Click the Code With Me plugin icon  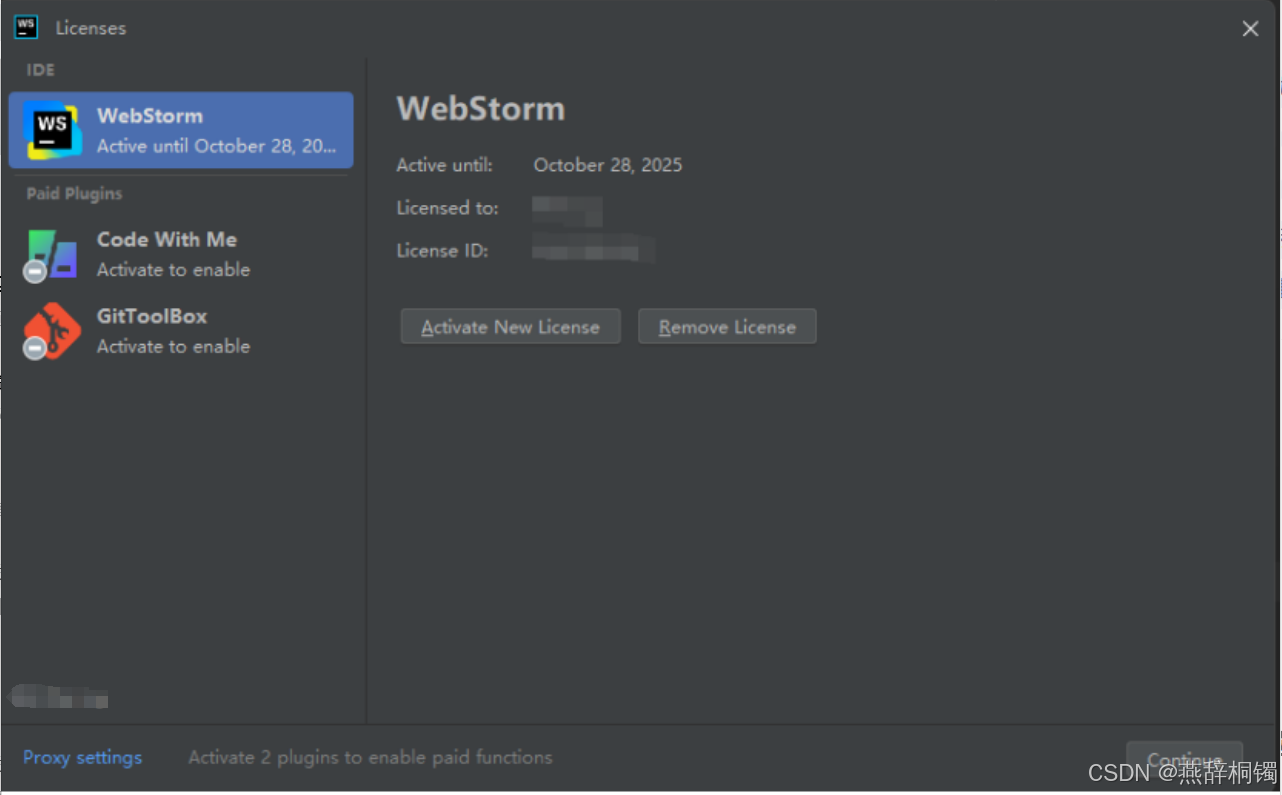point(50,255)
